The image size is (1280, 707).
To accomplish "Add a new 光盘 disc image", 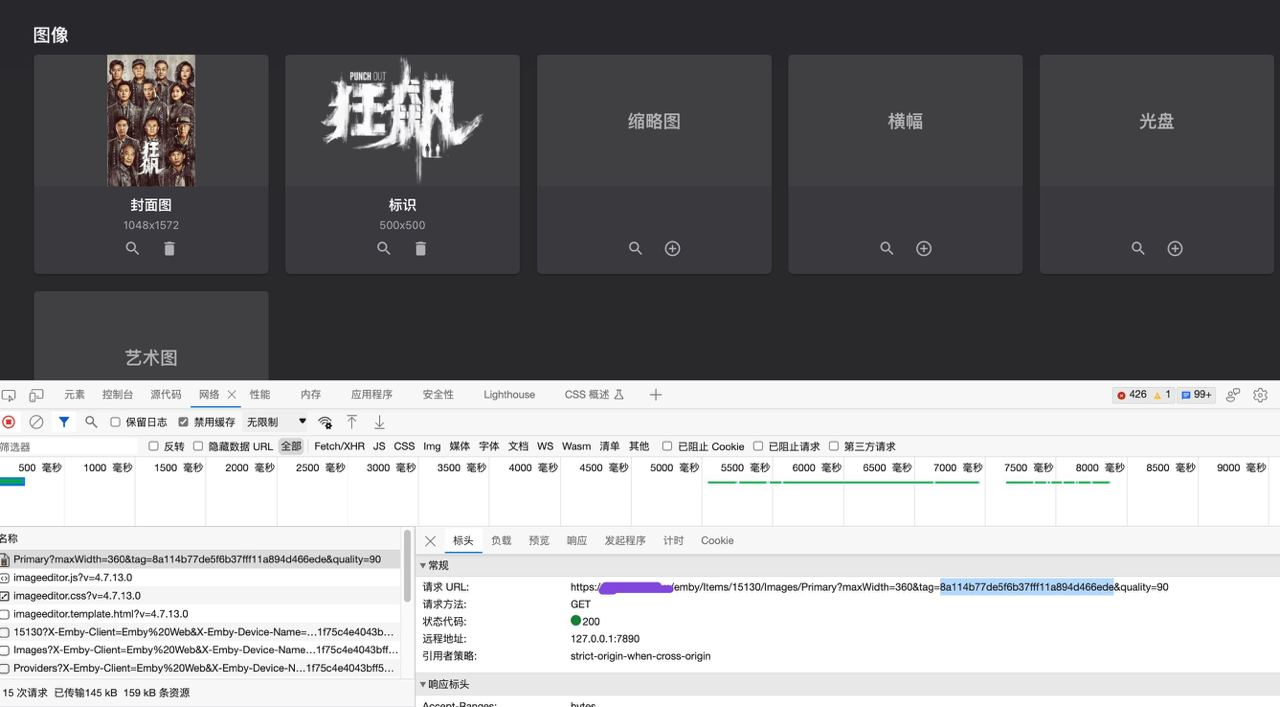I will pos(1176,248).
